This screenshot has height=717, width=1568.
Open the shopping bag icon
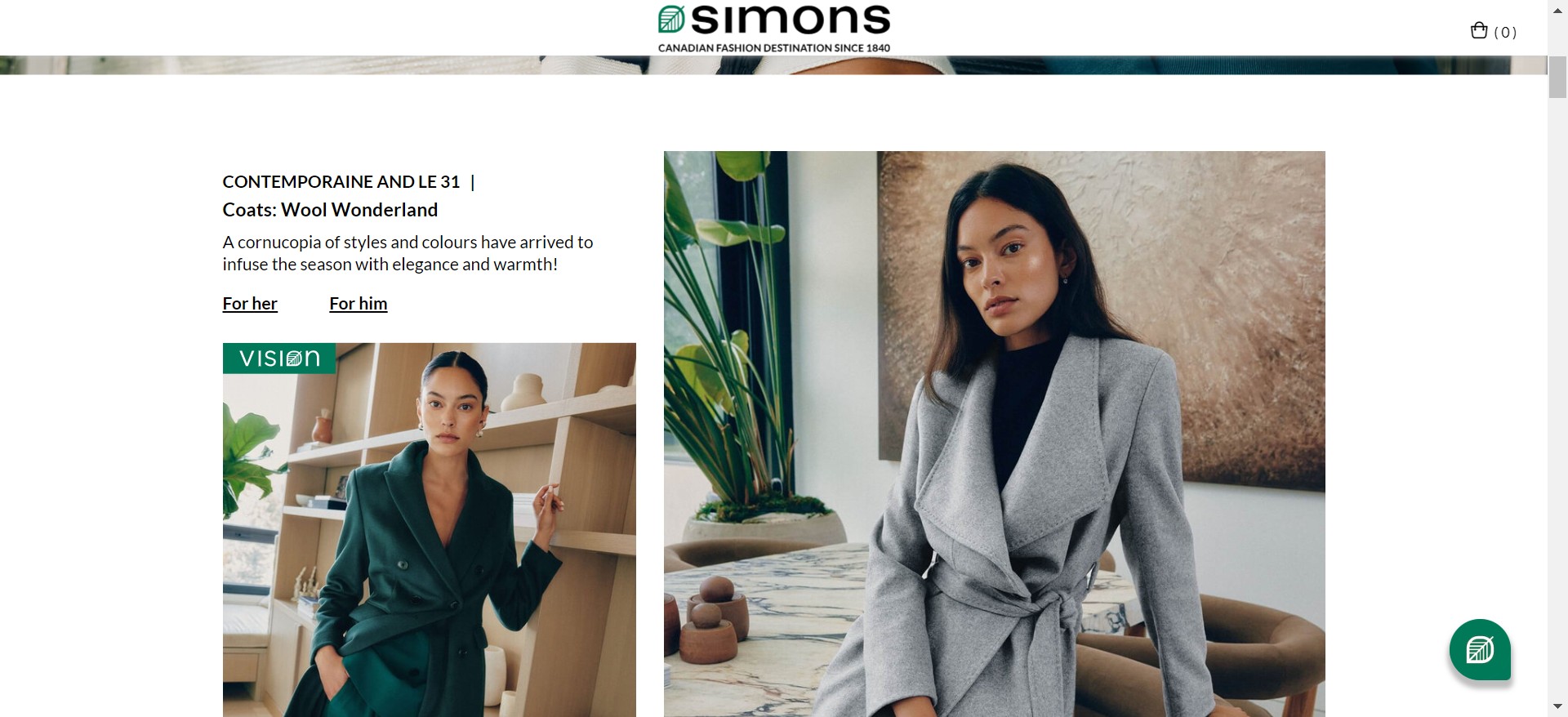[x=1478, y=31]
